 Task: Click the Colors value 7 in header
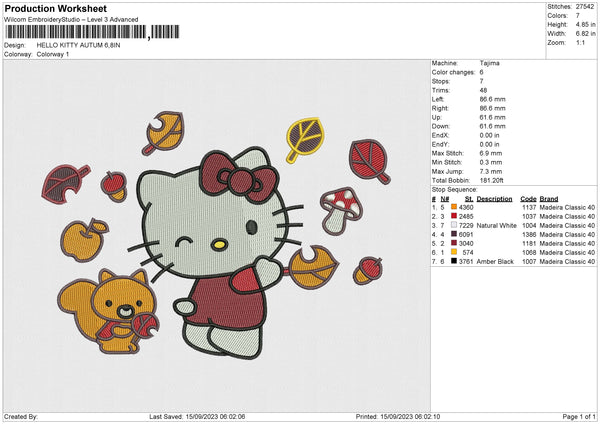point(578,16)
